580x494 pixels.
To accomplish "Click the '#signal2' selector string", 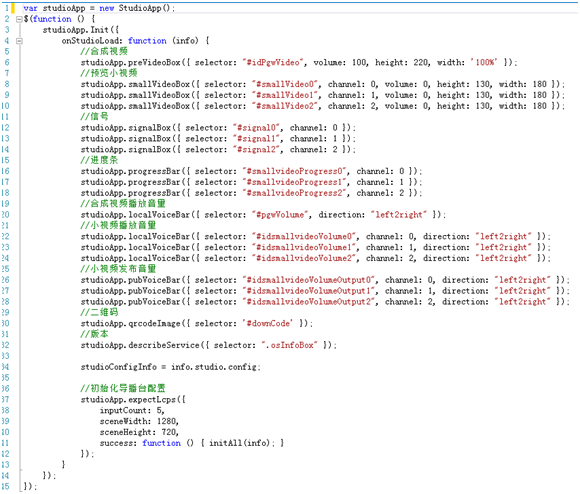I will coord(257,149).
